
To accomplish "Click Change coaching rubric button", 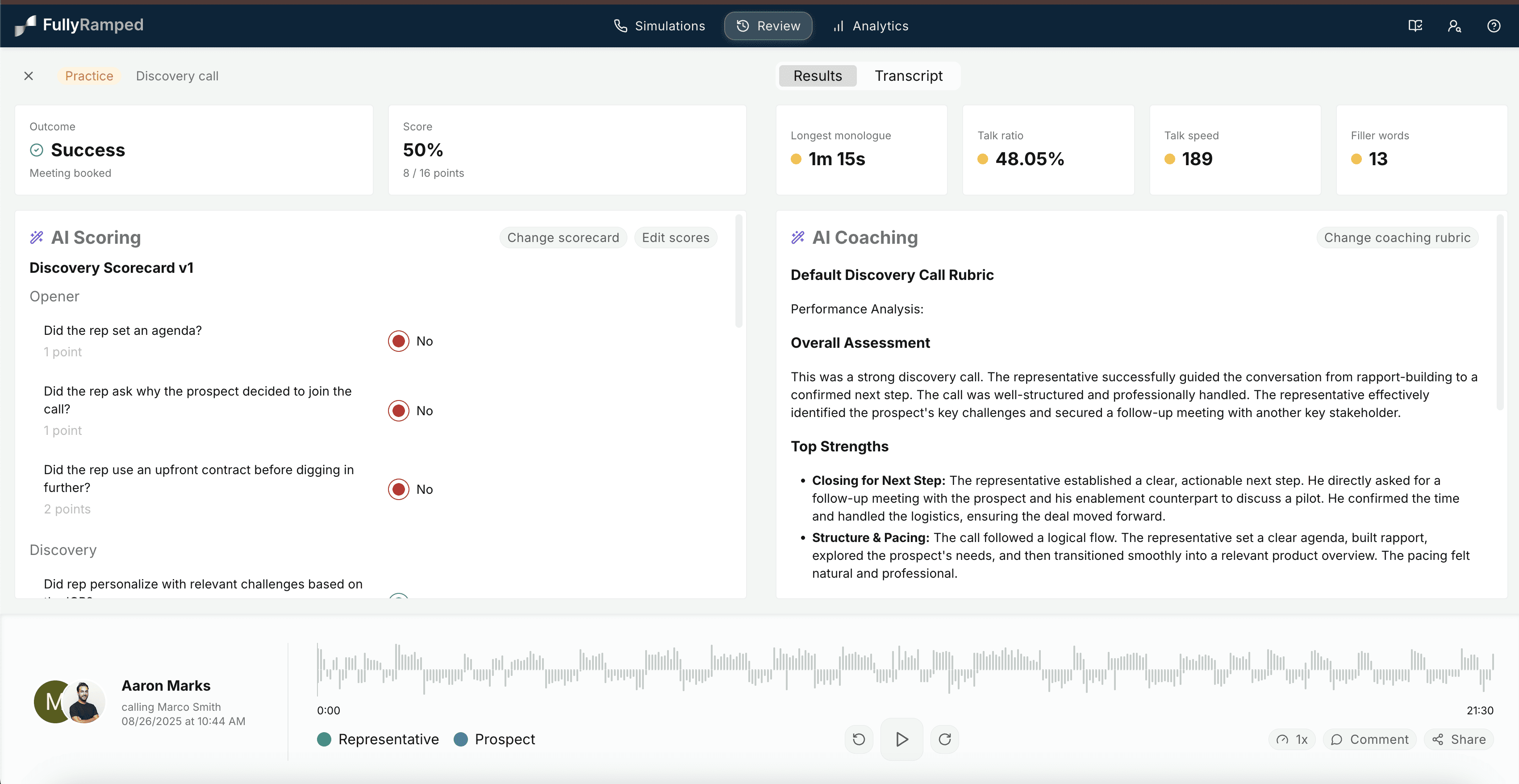I will (1397, 238).
